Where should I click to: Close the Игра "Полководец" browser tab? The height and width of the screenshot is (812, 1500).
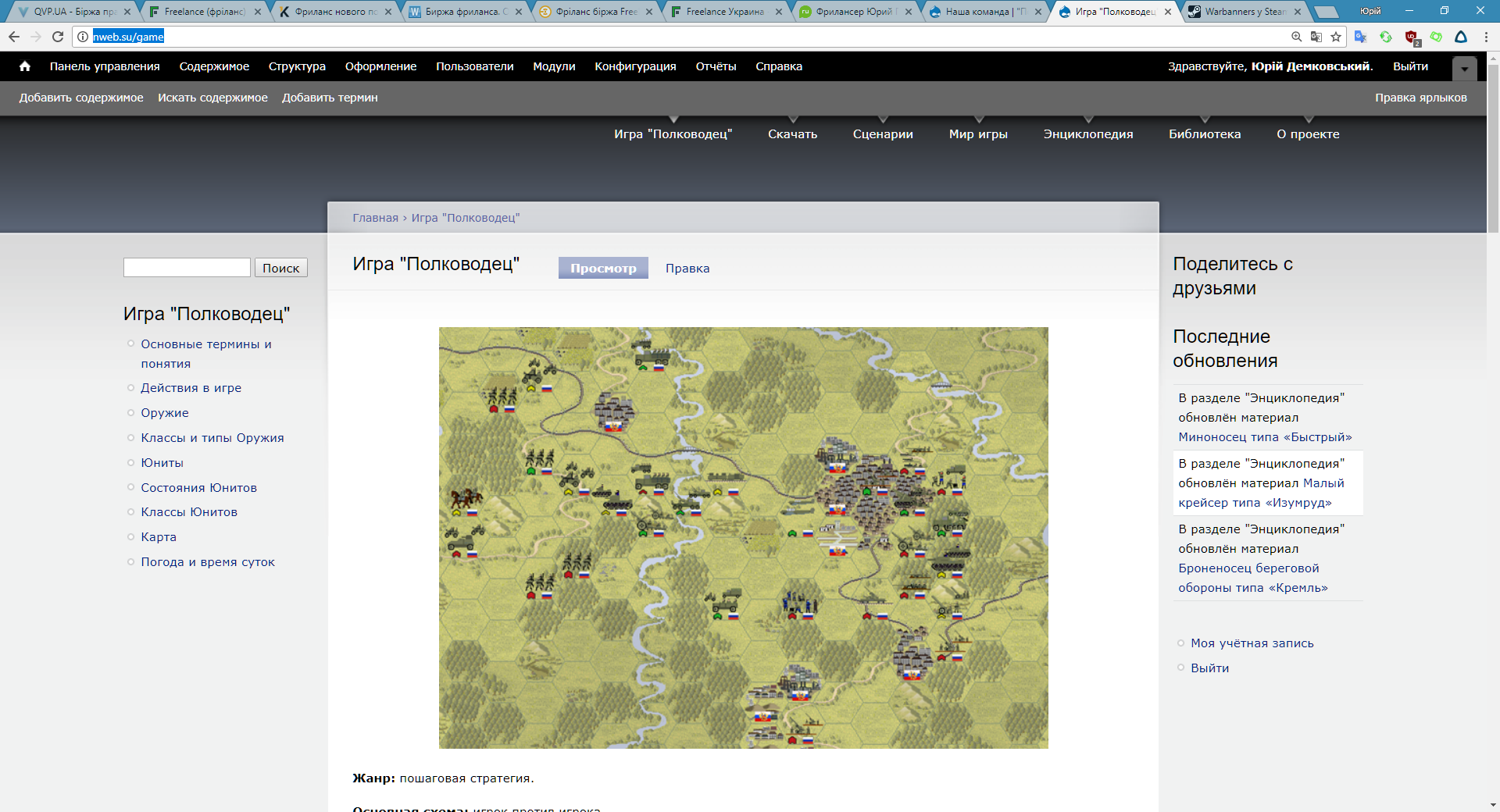point(1168,12)
